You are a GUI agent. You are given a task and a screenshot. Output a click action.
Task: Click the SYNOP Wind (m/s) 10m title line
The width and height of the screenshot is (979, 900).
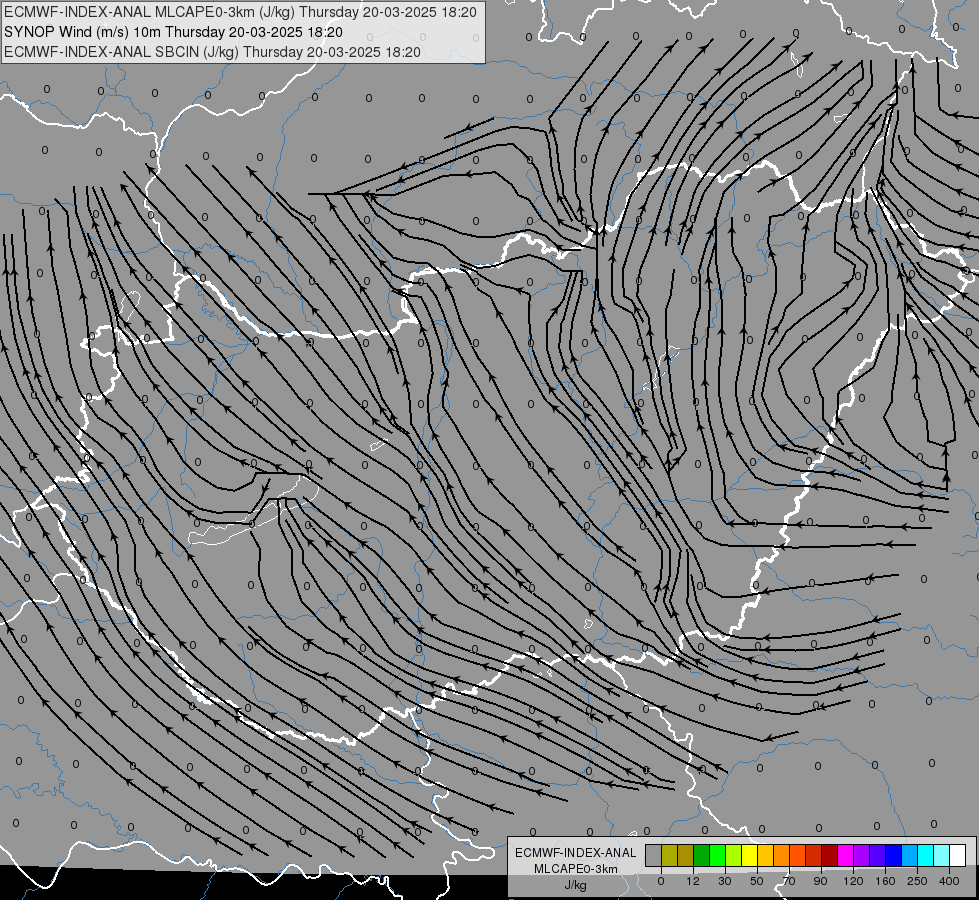tap(173, 32)
